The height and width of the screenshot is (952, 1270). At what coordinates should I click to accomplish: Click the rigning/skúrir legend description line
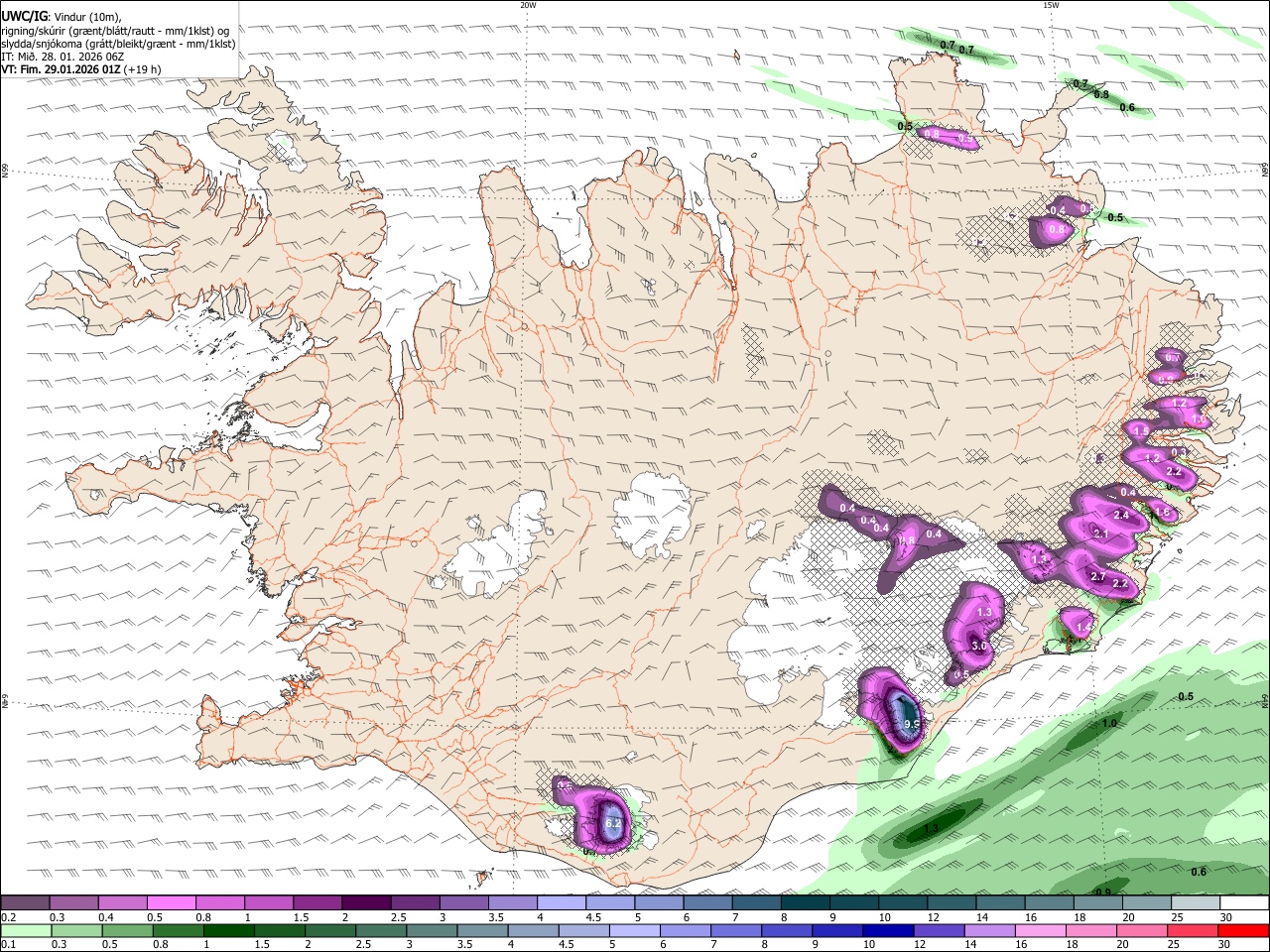(x=114, y=30)
